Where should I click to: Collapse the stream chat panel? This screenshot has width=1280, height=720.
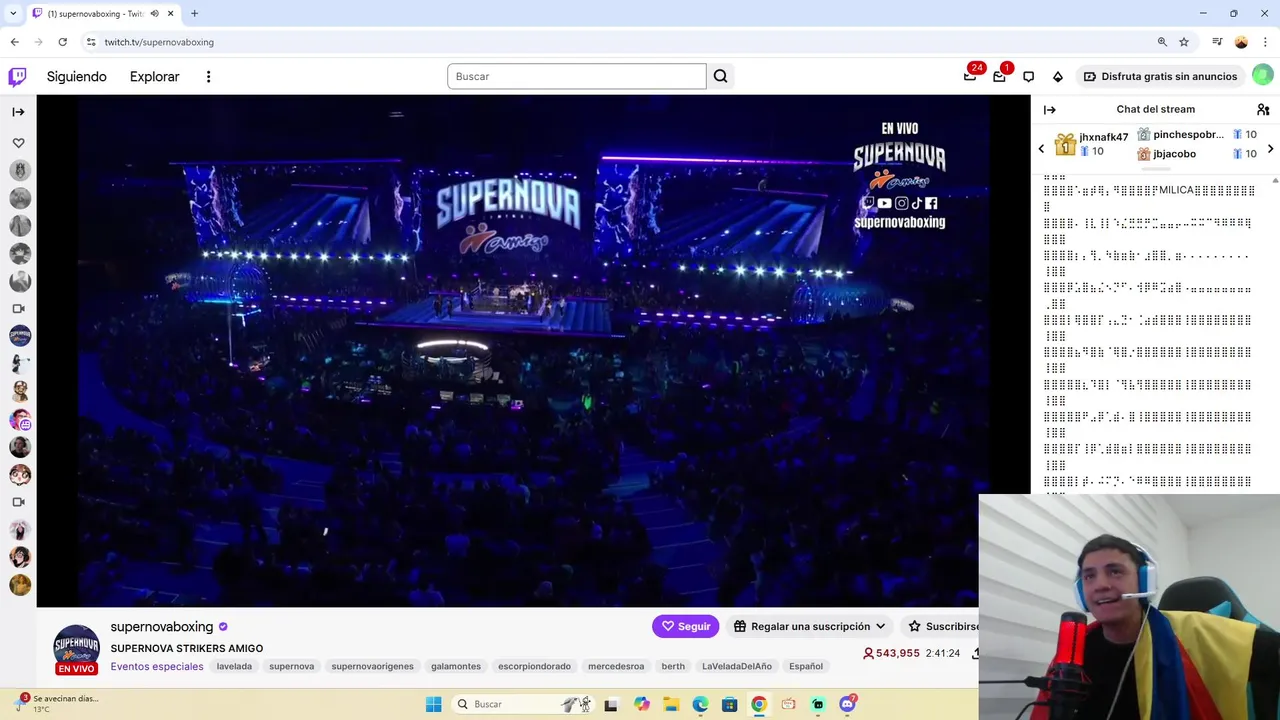[1049, 109]
